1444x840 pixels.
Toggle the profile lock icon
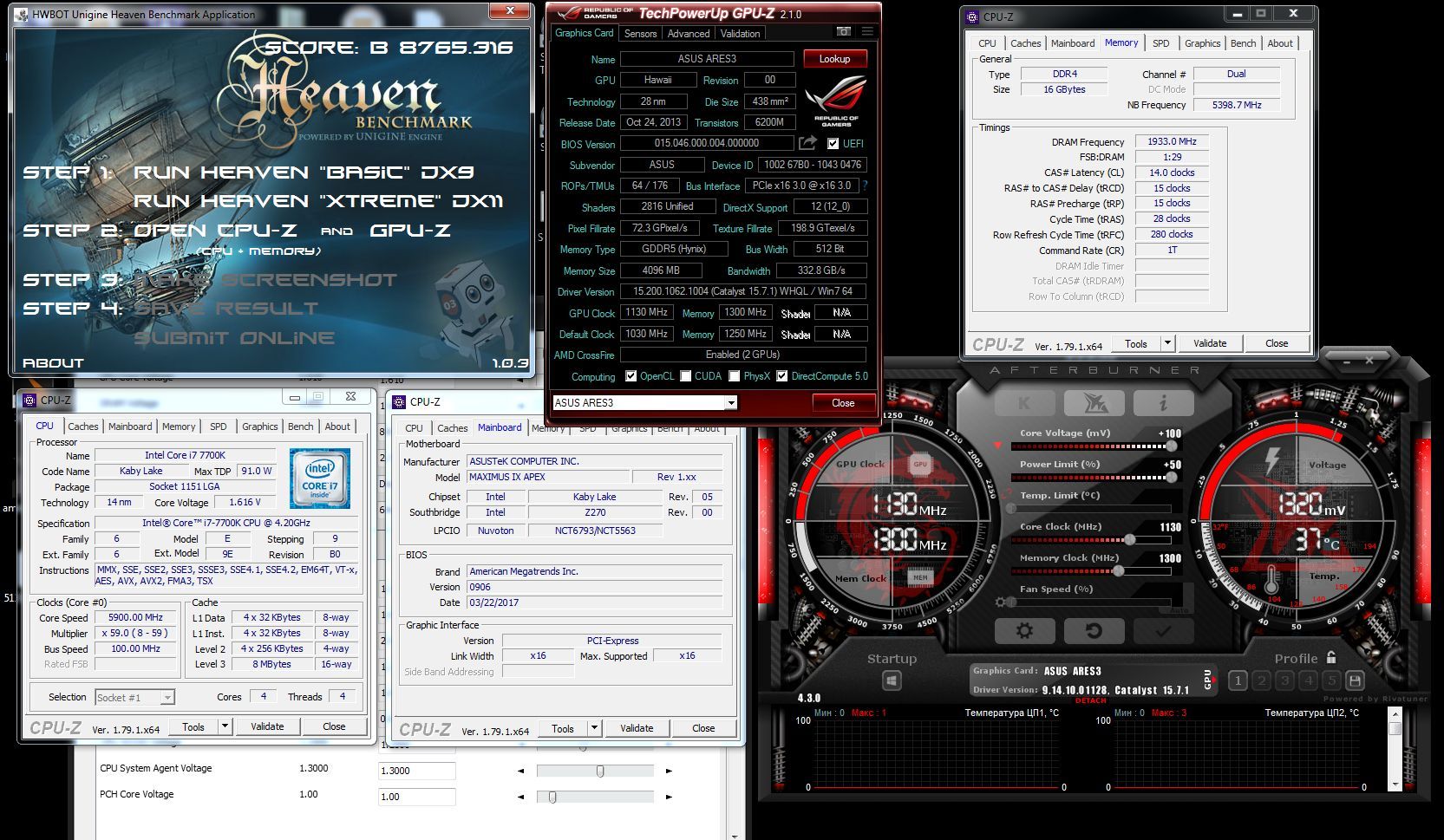click(x=1331, y=658)
